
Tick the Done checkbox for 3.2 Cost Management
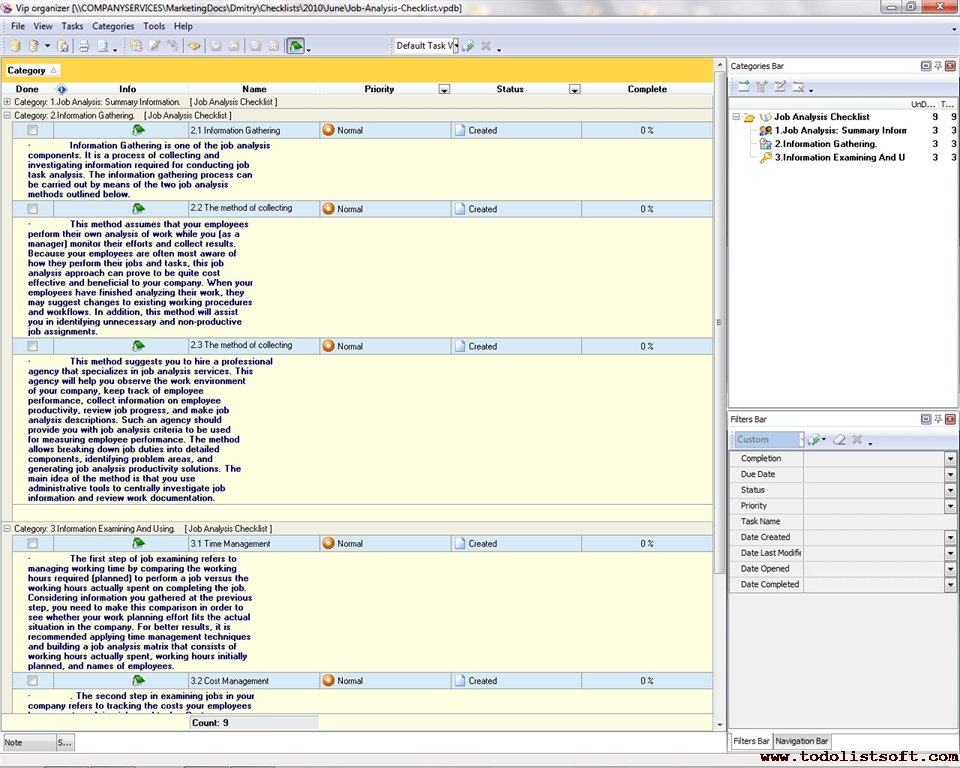tap(33, 681)
